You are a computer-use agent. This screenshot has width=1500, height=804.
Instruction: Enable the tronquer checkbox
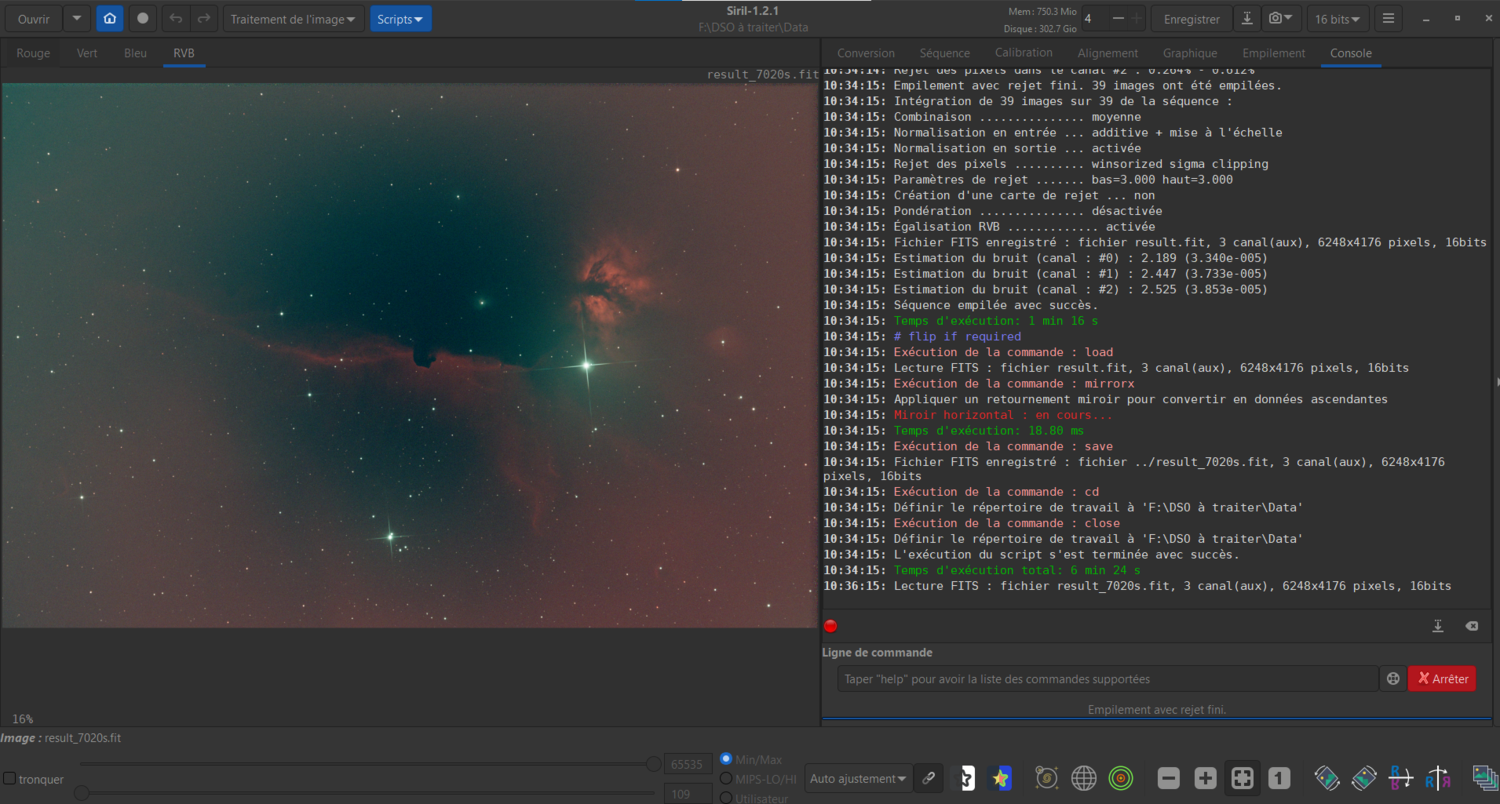pyautogui.click(x=9, y=779)
